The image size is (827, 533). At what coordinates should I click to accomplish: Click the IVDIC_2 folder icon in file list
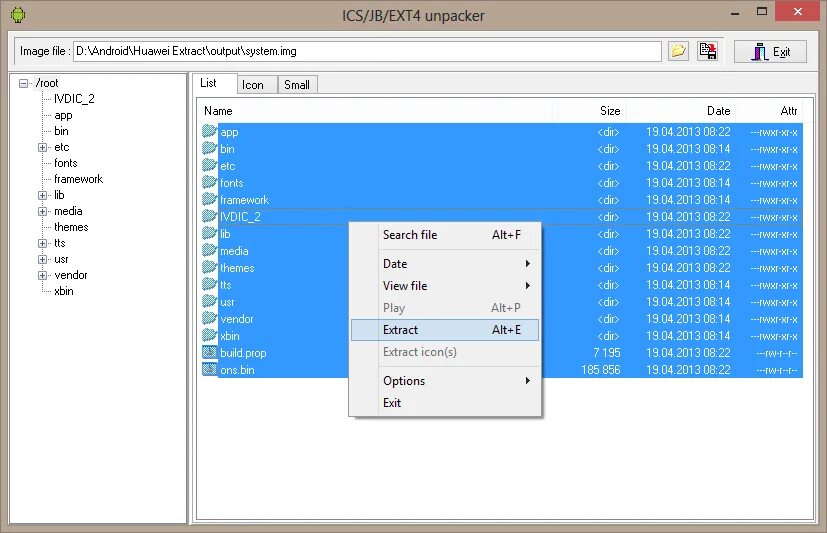(x=209, y=216)
